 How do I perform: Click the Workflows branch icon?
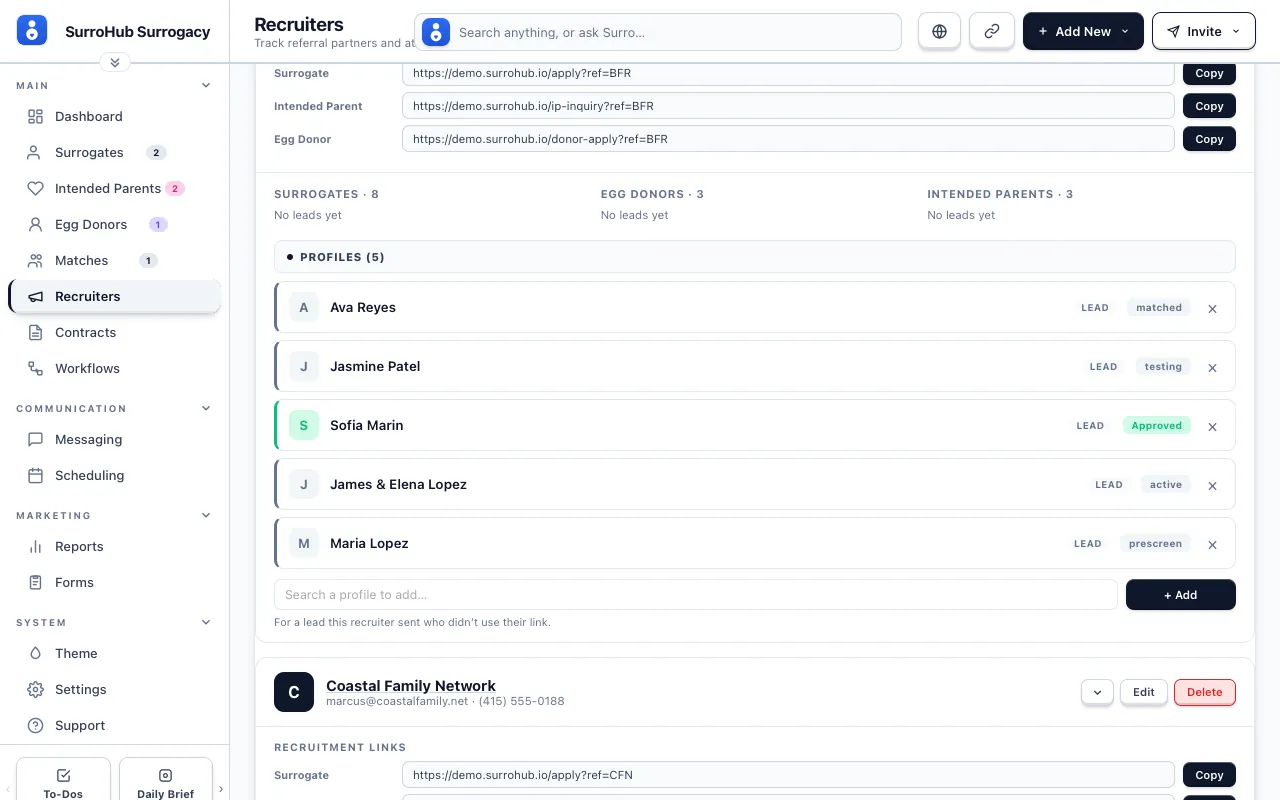35,369
